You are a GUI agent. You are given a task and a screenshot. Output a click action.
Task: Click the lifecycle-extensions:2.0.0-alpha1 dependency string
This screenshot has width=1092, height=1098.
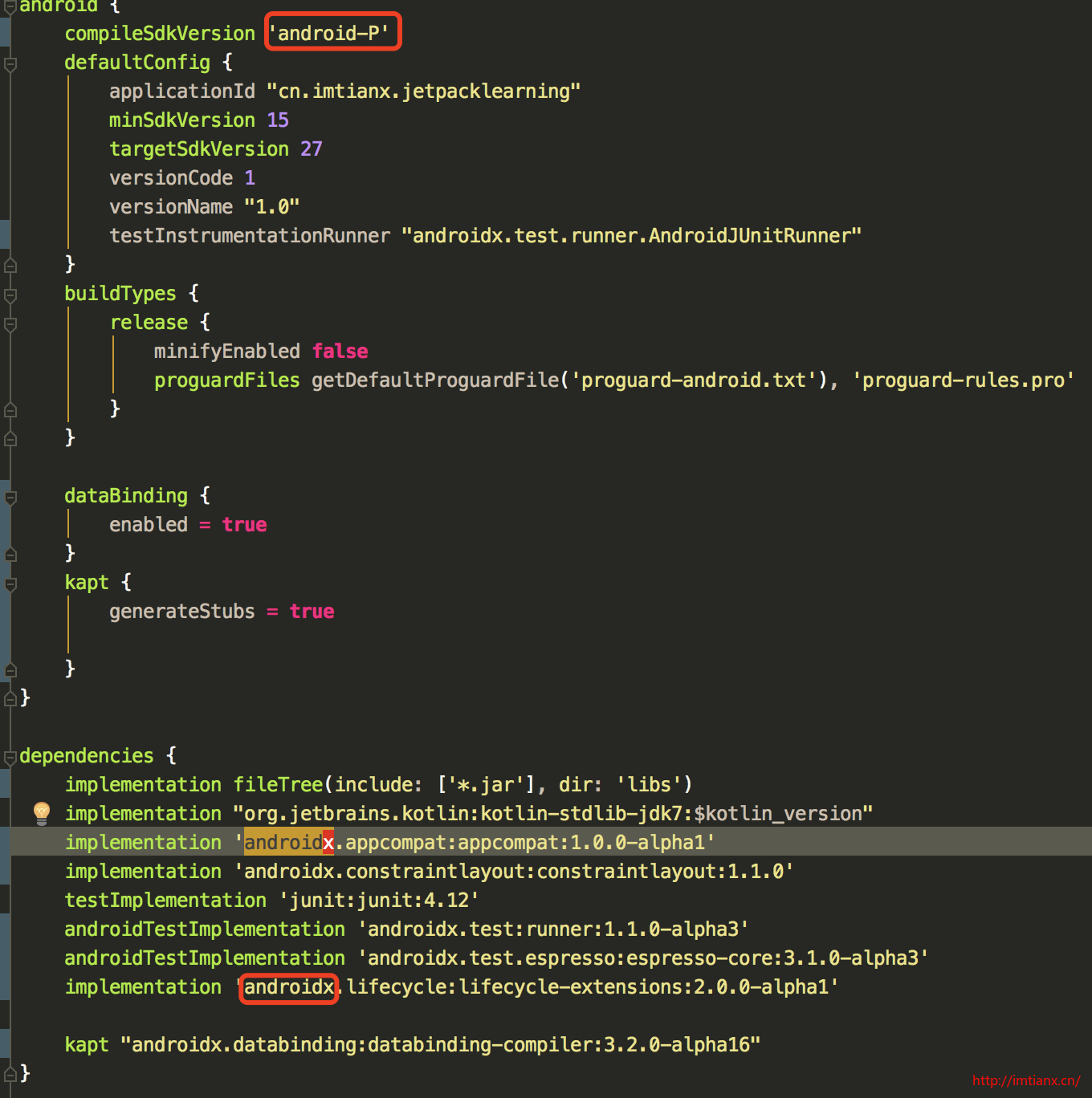536,986
